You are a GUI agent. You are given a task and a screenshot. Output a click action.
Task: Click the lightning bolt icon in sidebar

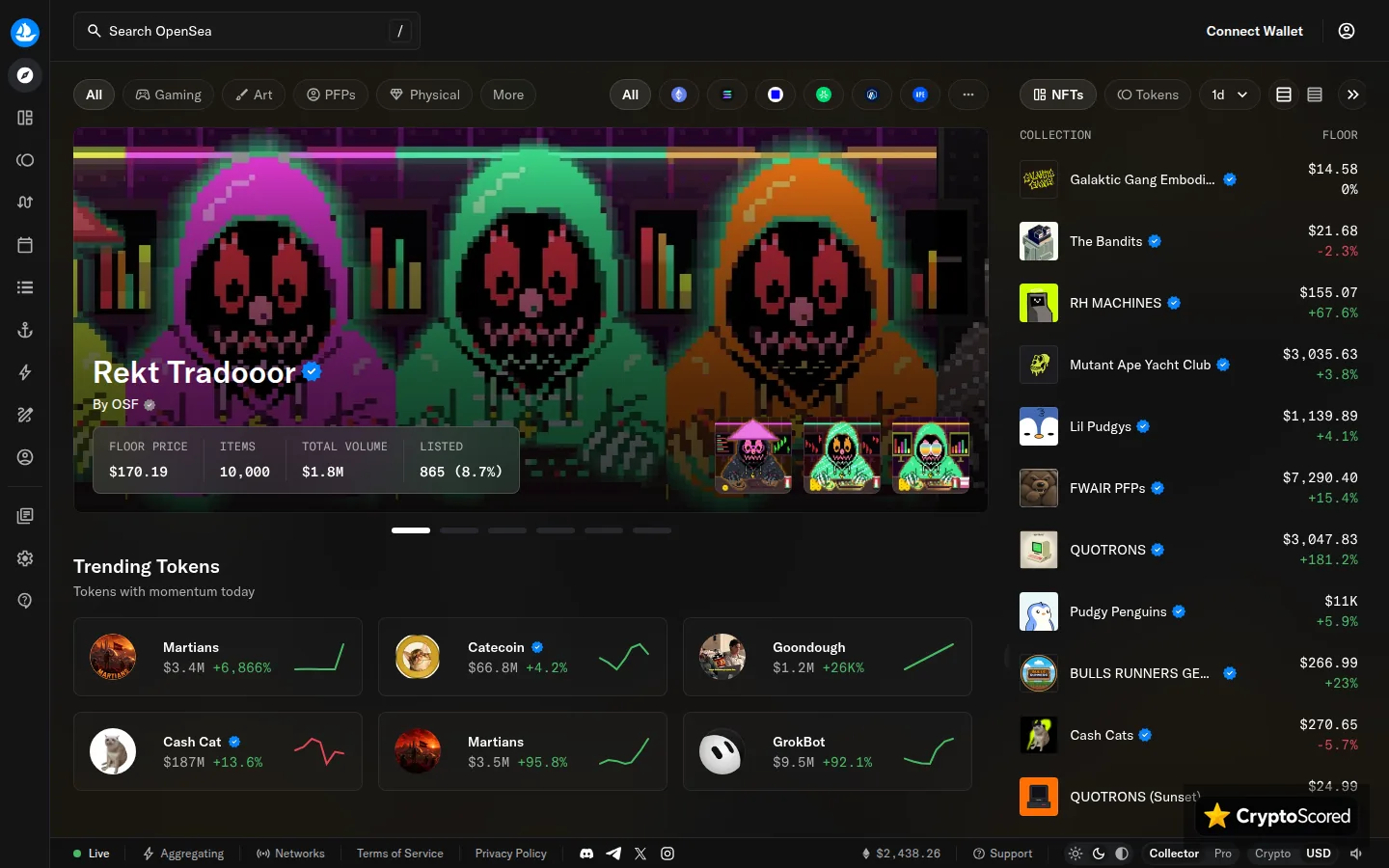[25, 372]
